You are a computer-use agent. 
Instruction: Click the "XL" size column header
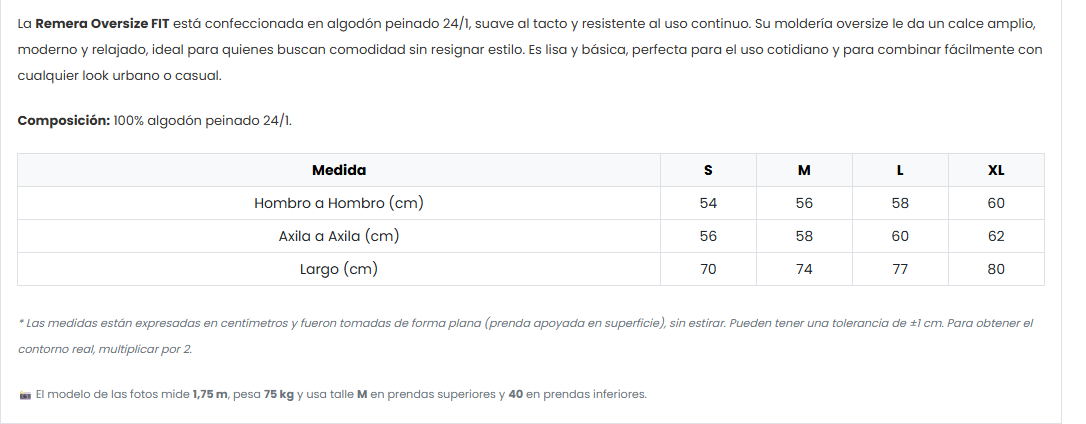[996, 170]
